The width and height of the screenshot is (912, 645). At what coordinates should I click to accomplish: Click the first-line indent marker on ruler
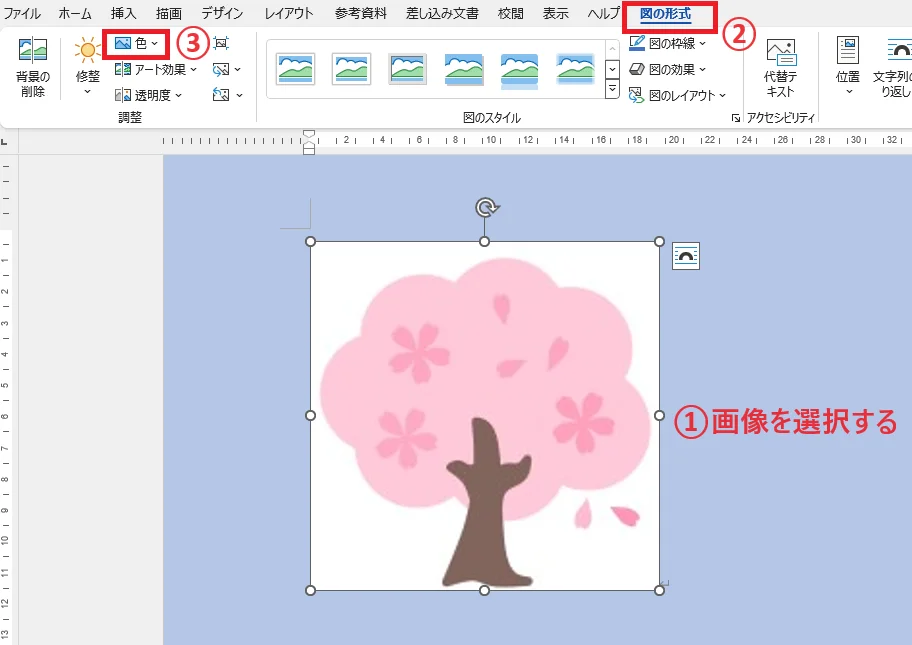[x=309, y=134]
